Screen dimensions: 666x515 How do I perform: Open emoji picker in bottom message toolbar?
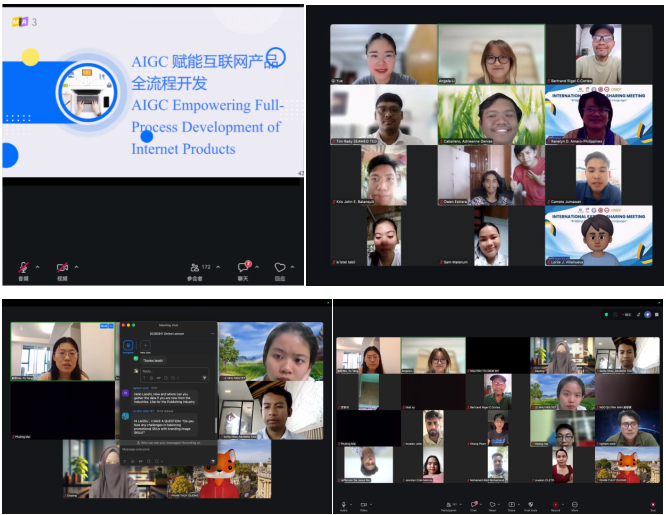click(133, 461)
